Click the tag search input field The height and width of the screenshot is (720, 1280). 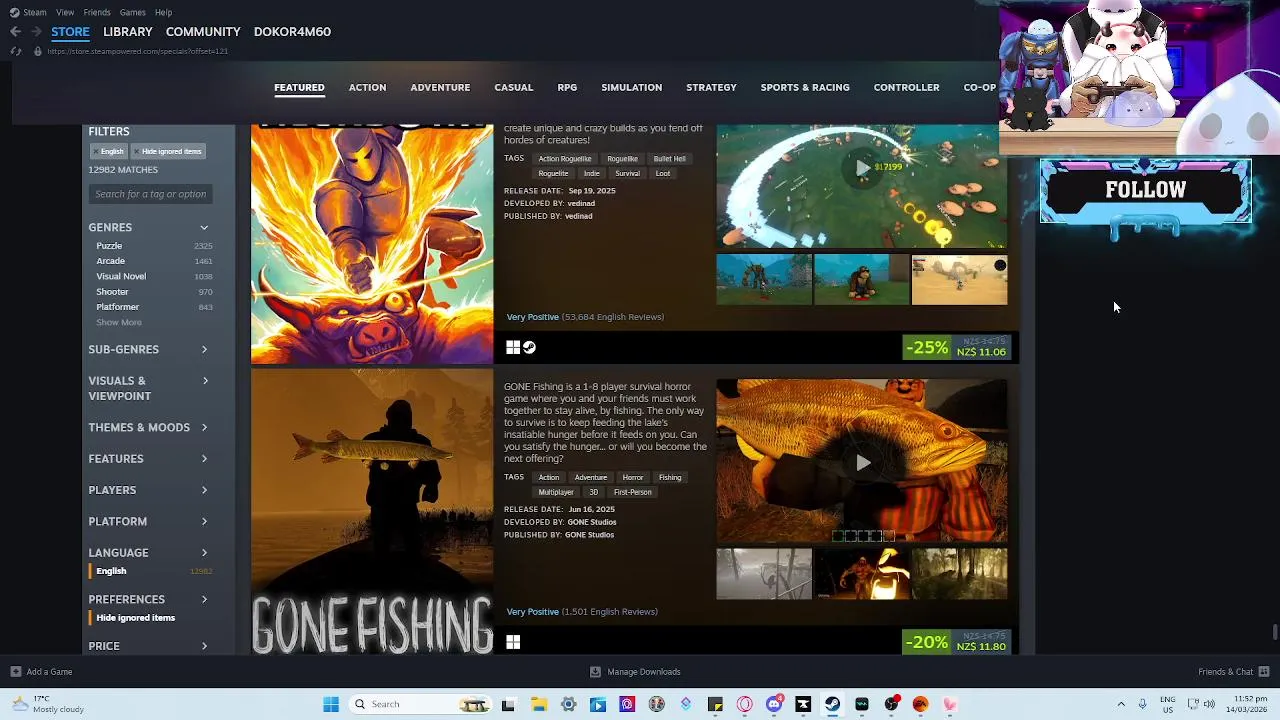[151, 194]
